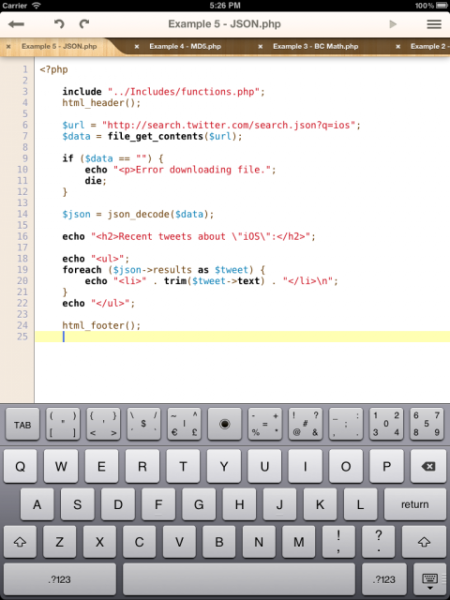This screenshot has height=600, width=450.
Task: Tap the W key
Action: pos(61,466)
